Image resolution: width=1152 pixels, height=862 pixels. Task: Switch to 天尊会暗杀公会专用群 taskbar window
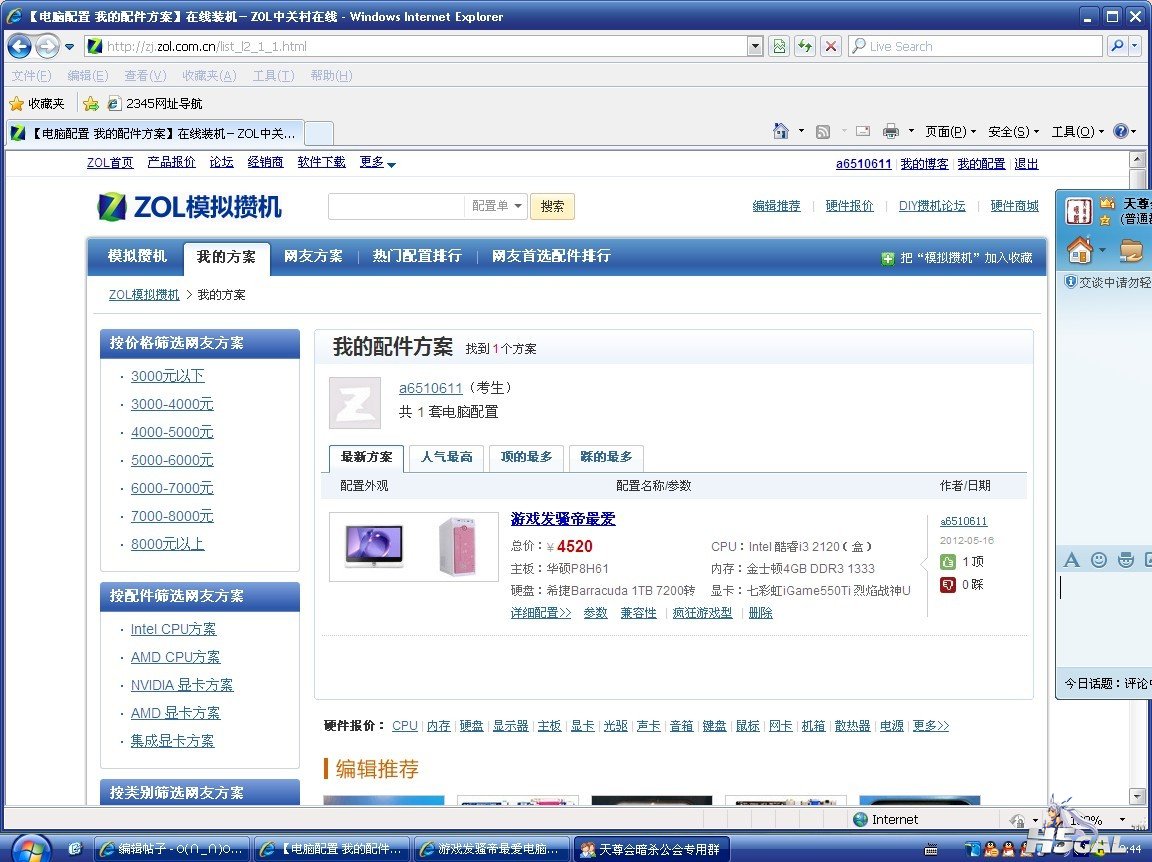click(652, 849)
